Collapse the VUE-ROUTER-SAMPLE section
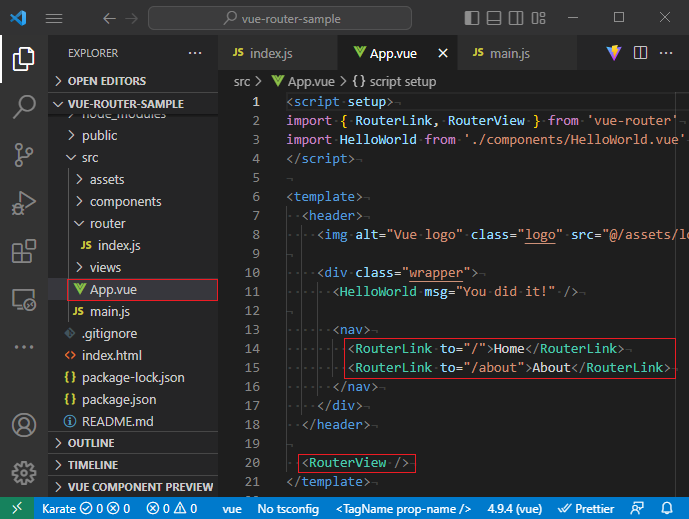 click(x=133, y=104)
